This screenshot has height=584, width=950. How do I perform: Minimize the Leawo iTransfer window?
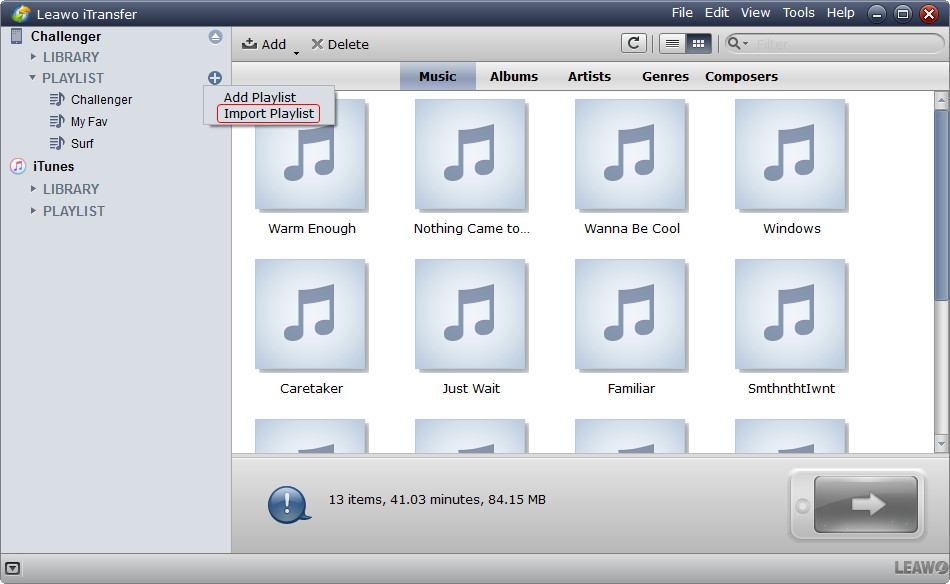click(x=877, y=13)
